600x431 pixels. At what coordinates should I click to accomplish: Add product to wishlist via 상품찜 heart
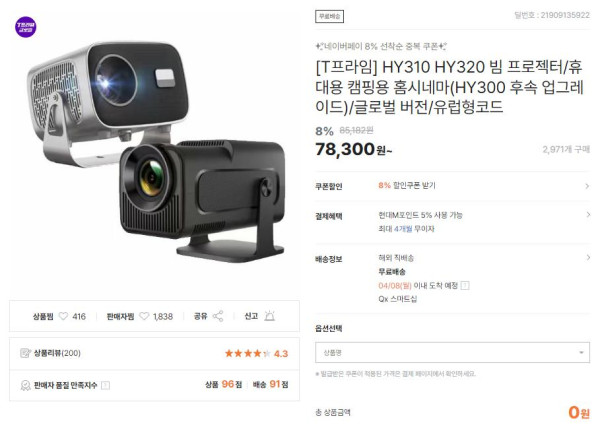(x=63, y=316)
